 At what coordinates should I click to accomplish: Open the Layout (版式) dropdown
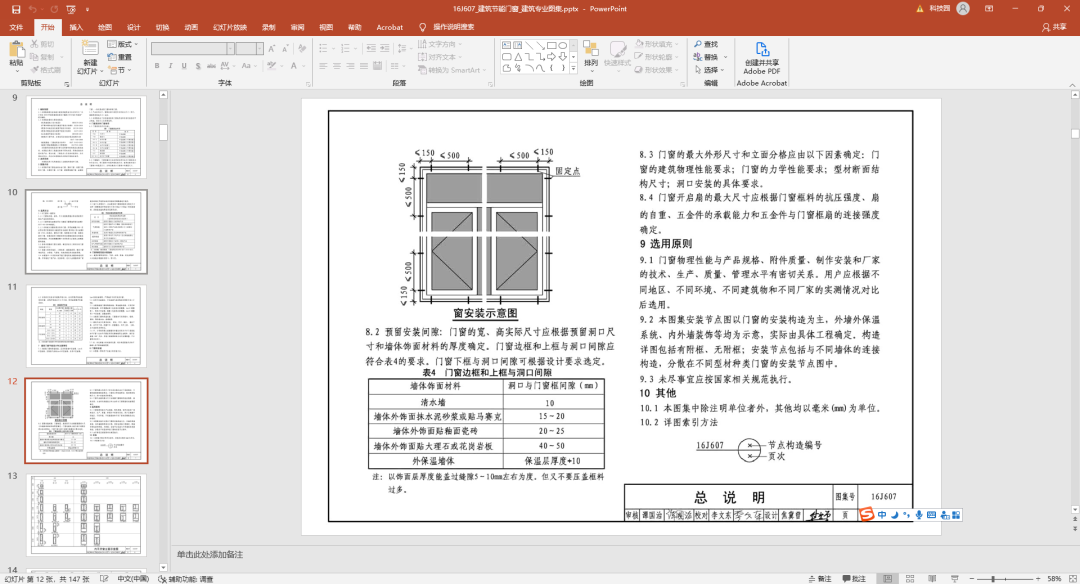(123, 44)
